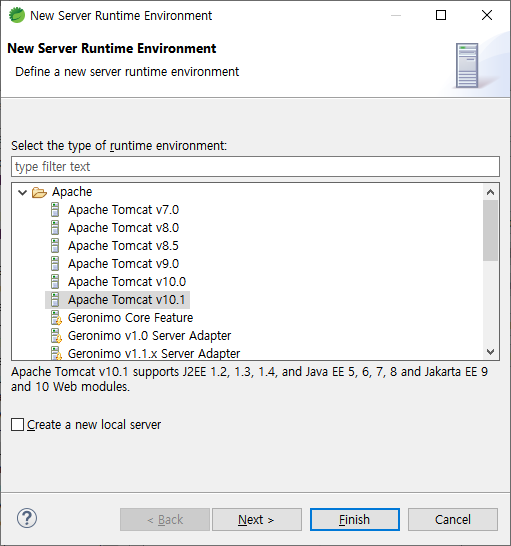Viewport: 511px width, 546px height.
Task: Click the icon beside Geronimo Core Feature
Action: [x=56, y=318]
